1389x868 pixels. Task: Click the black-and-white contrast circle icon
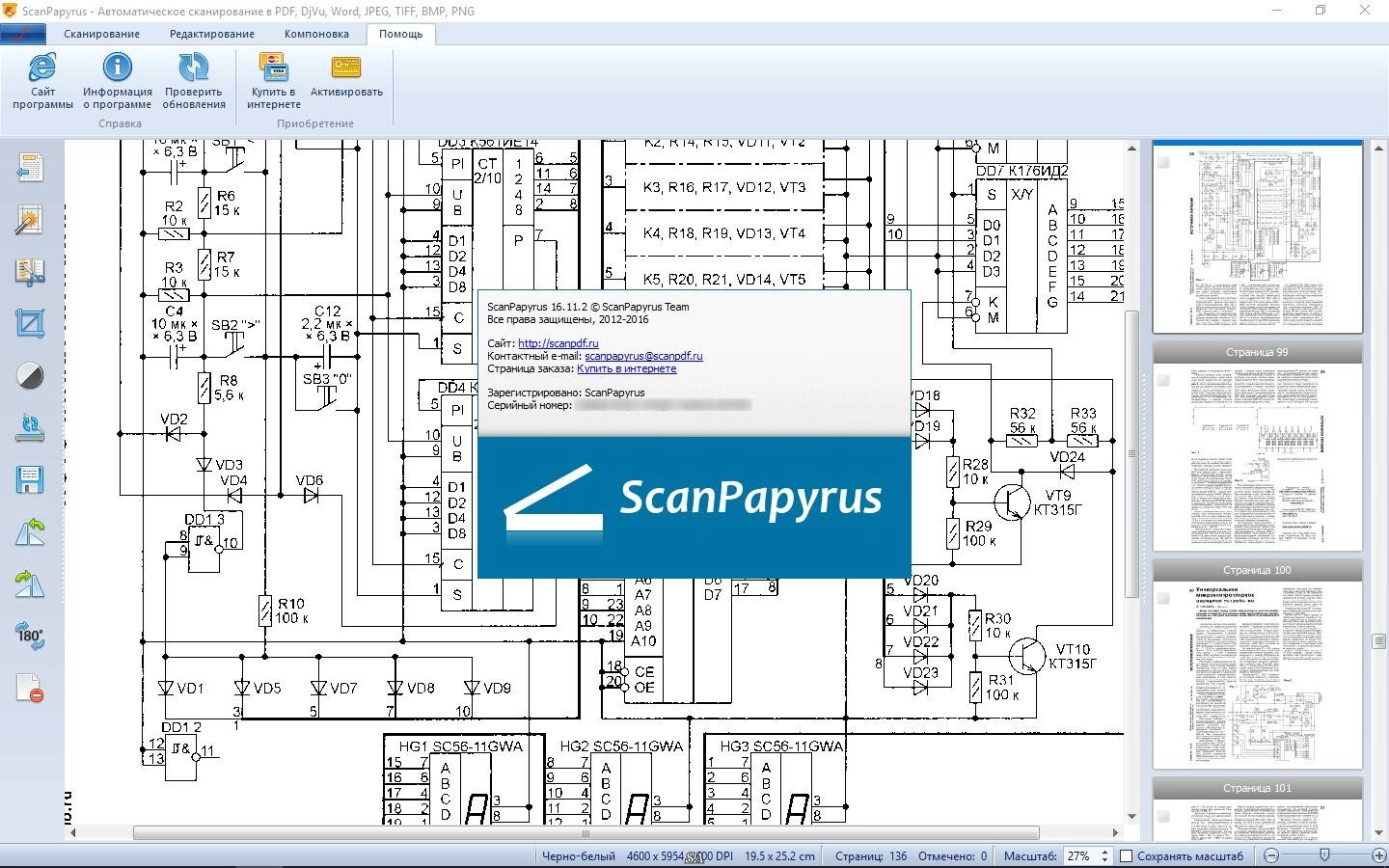[30, 376]
